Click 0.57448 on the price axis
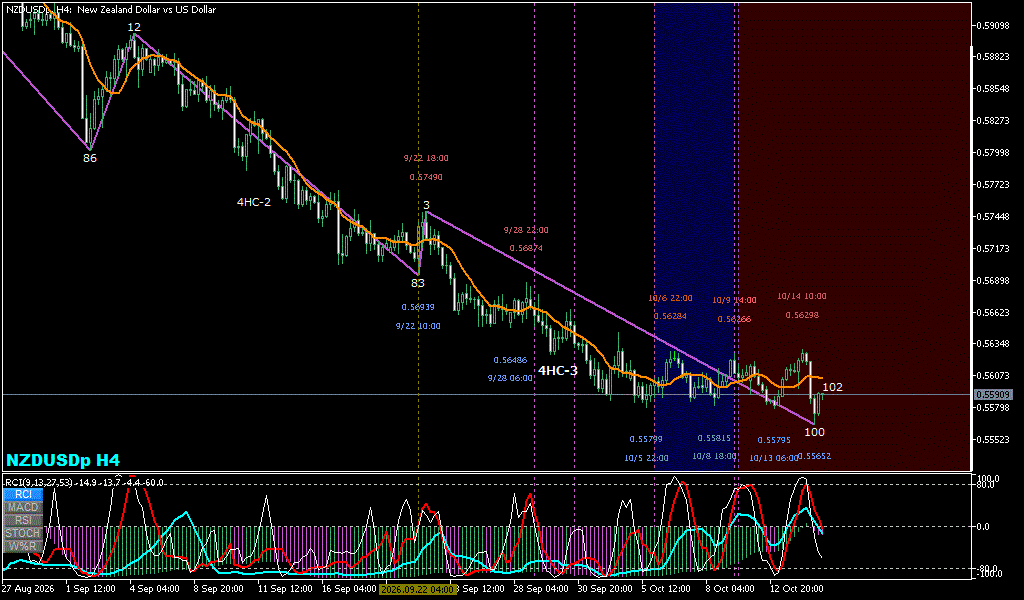The width and height of the screenshot is (1024, 600). tap(993, 216)
